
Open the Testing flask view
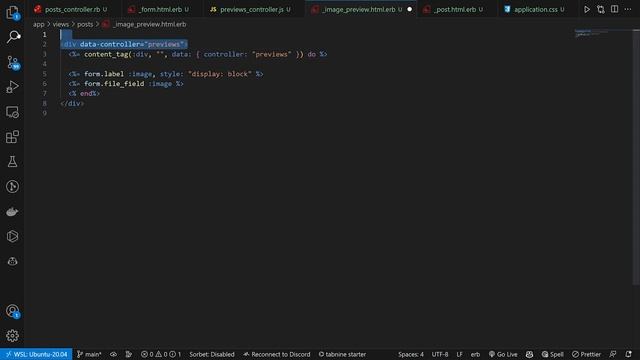[x=12, y=162]
